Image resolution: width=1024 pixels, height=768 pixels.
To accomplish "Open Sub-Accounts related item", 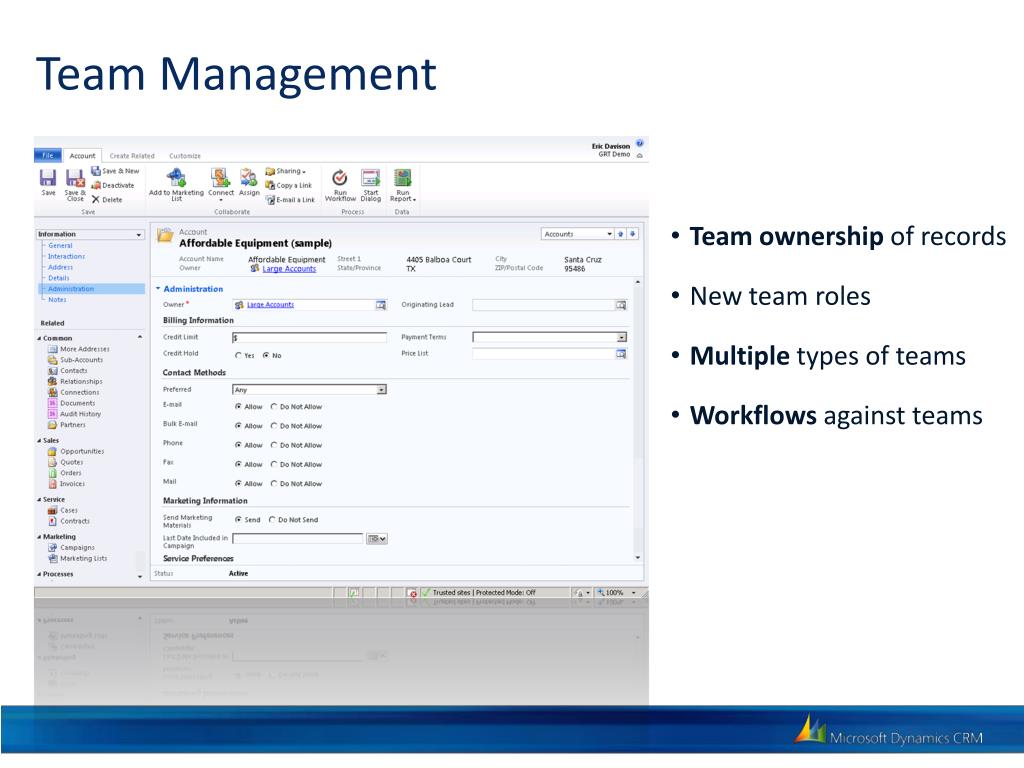I will (x=74, y=360).
